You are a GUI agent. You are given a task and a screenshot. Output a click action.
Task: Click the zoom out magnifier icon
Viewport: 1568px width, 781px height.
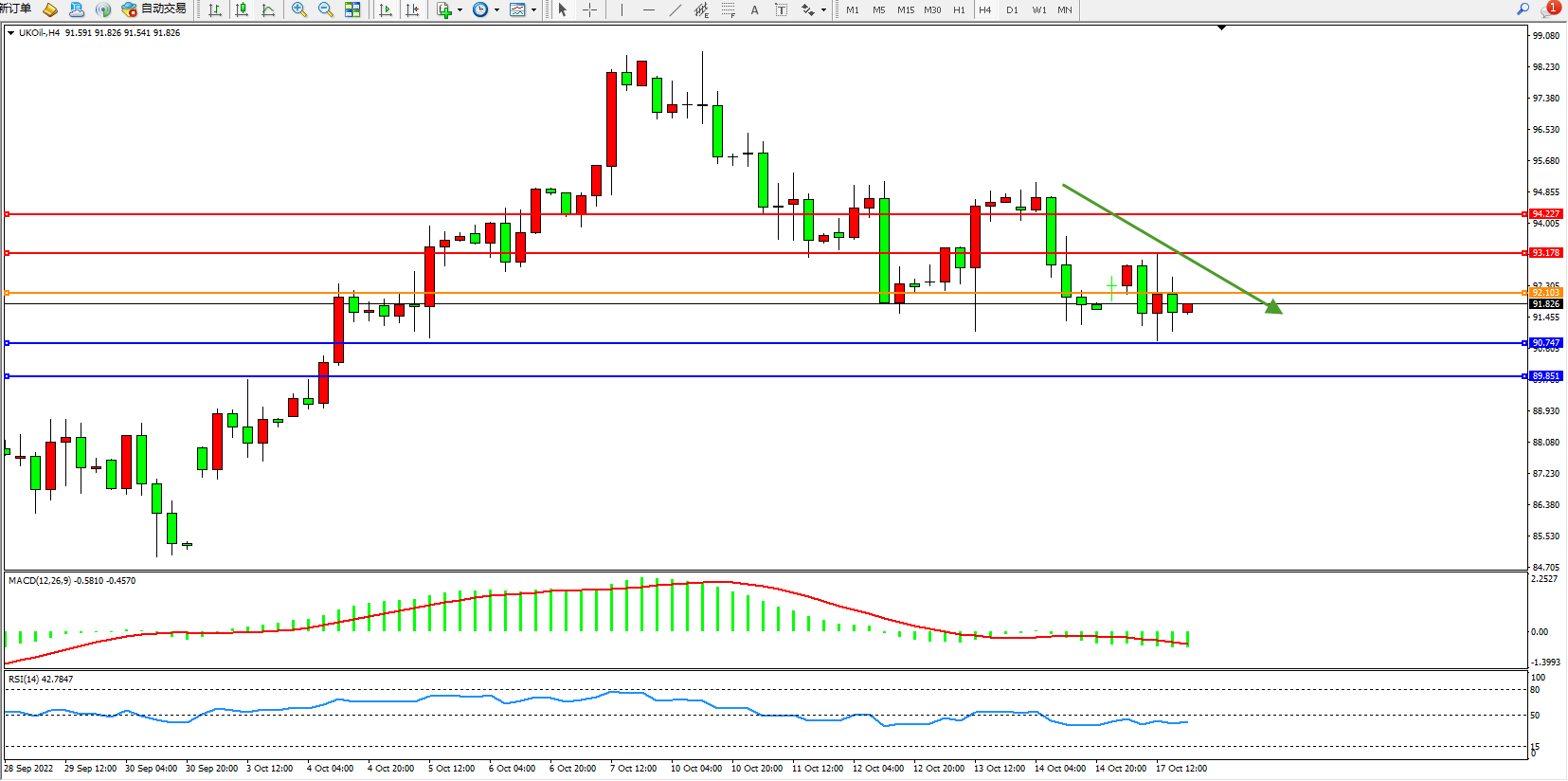[x=326, y=9]
